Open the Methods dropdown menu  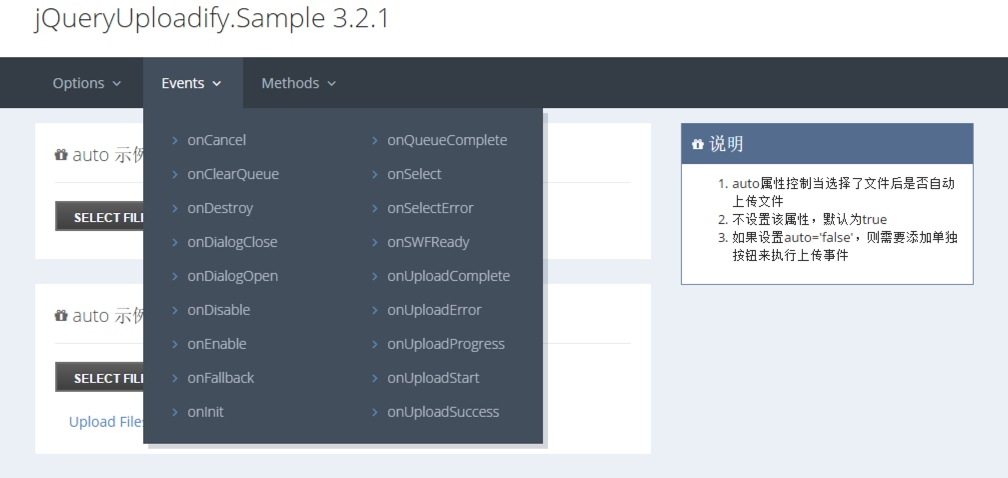click(298, 83)
